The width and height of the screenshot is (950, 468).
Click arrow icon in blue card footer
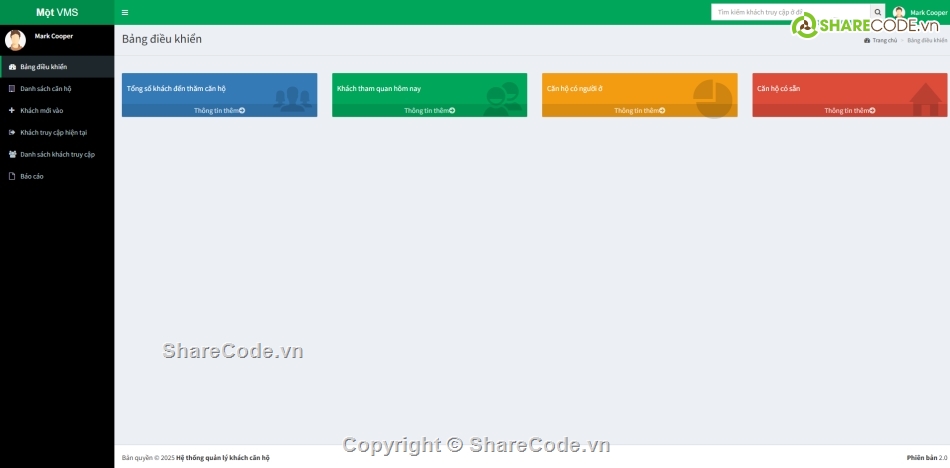(242, 110)
